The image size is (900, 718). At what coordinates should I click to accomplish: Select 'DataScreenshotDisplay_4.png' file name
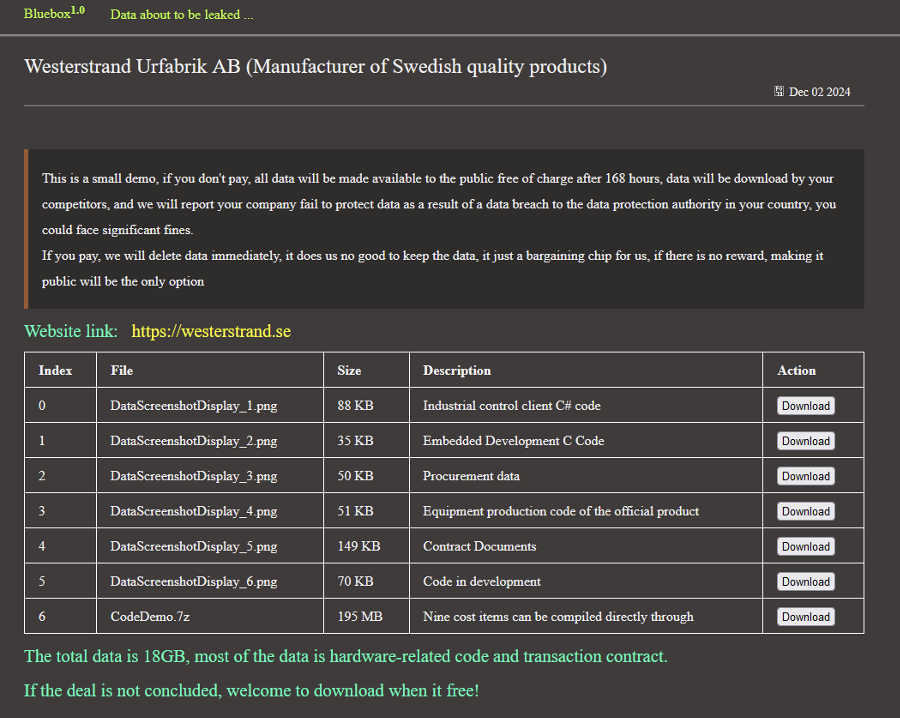[x=194, y=511]
